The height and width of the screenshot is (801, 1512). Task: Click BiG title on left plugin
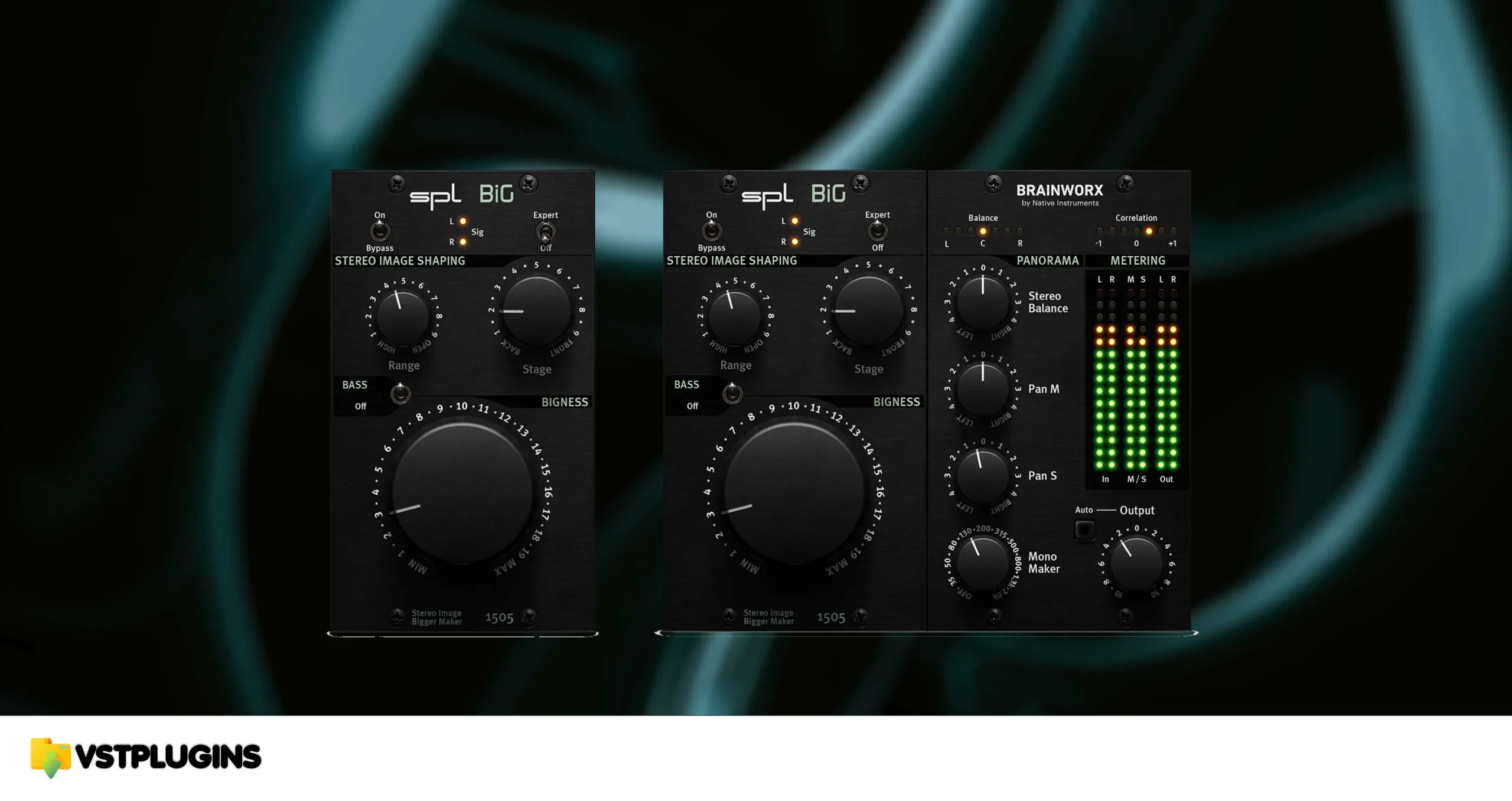(496, 194)
